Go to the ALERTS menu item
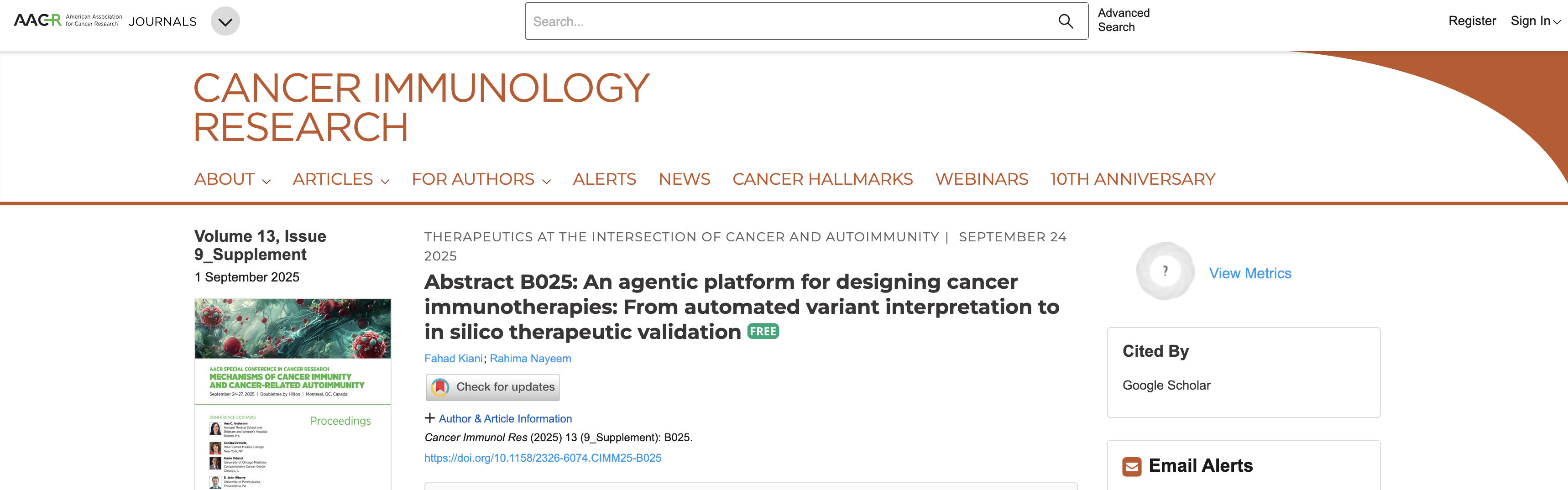The width and height of the screenshot is (1568, 490). (x=604, y=180)
